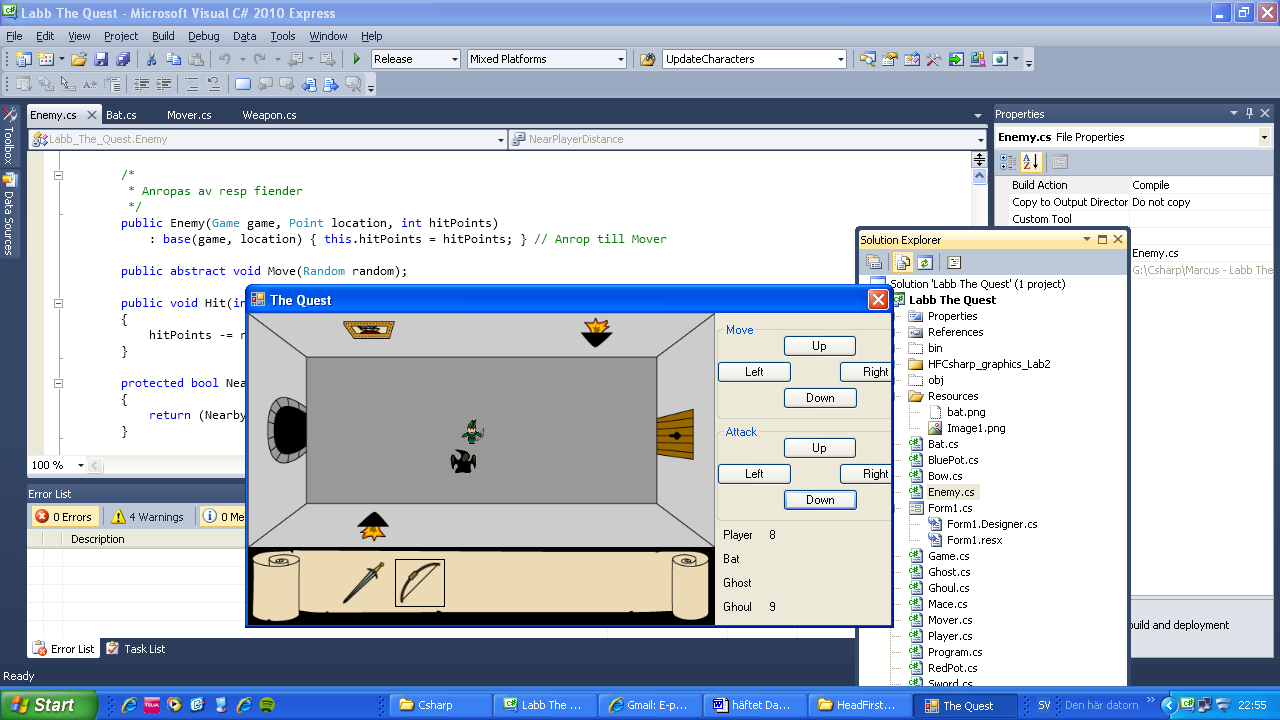Open the Mixed Platforms dropdown
This screenshot has height=720, width=1280.
pyautogui.click(x=620, y=59)
